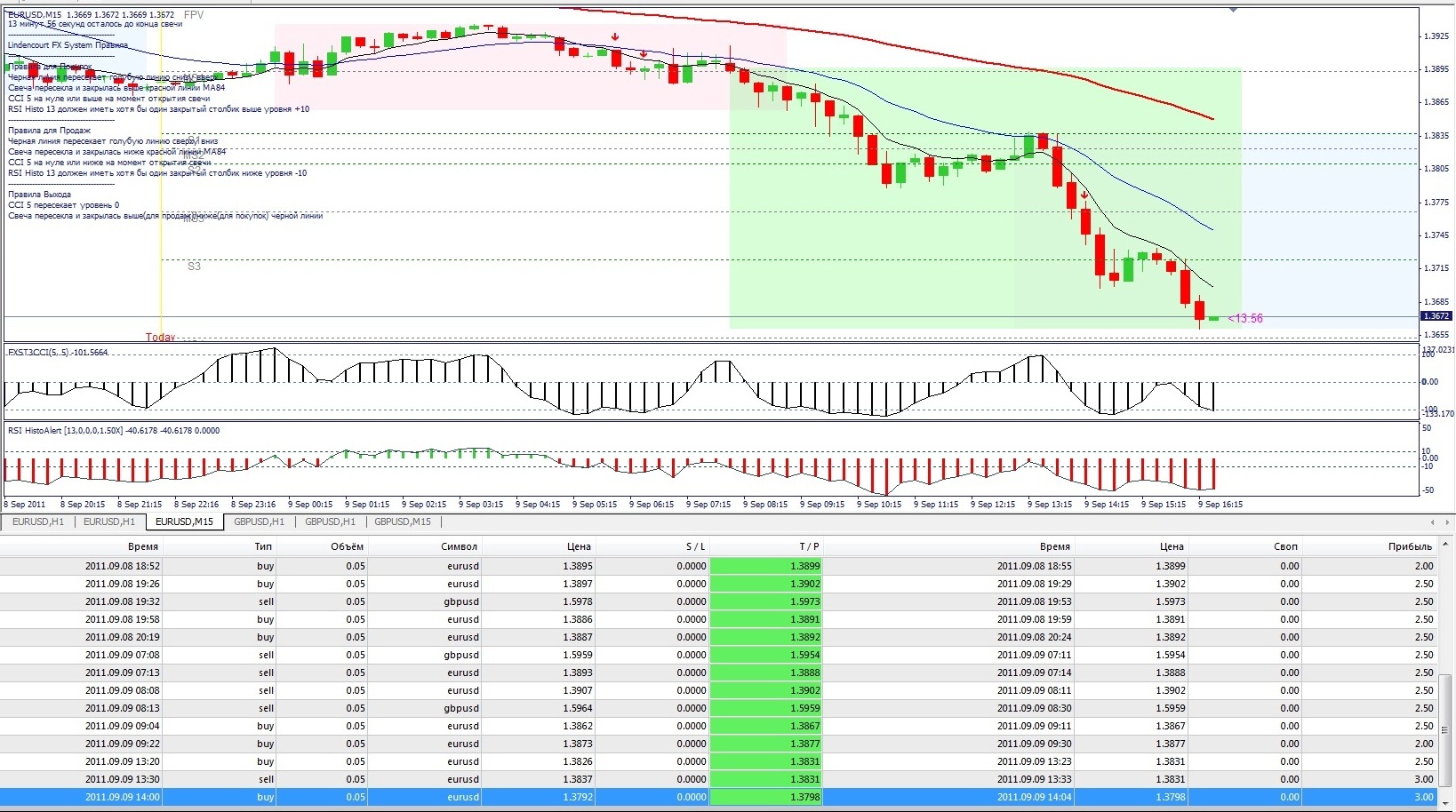
Task: Select the trade opened 2011.09.09 09:04
Action: click(718, 726)
